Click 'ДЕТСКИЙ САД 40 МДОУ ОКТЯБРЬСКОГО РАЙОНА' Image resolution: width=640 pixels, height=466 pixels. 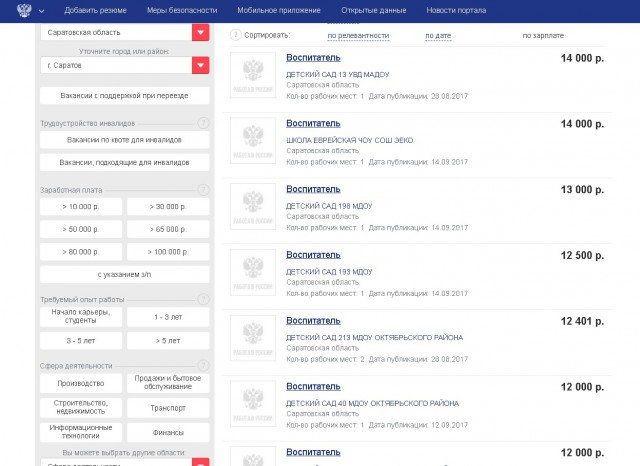coord(372,403)
